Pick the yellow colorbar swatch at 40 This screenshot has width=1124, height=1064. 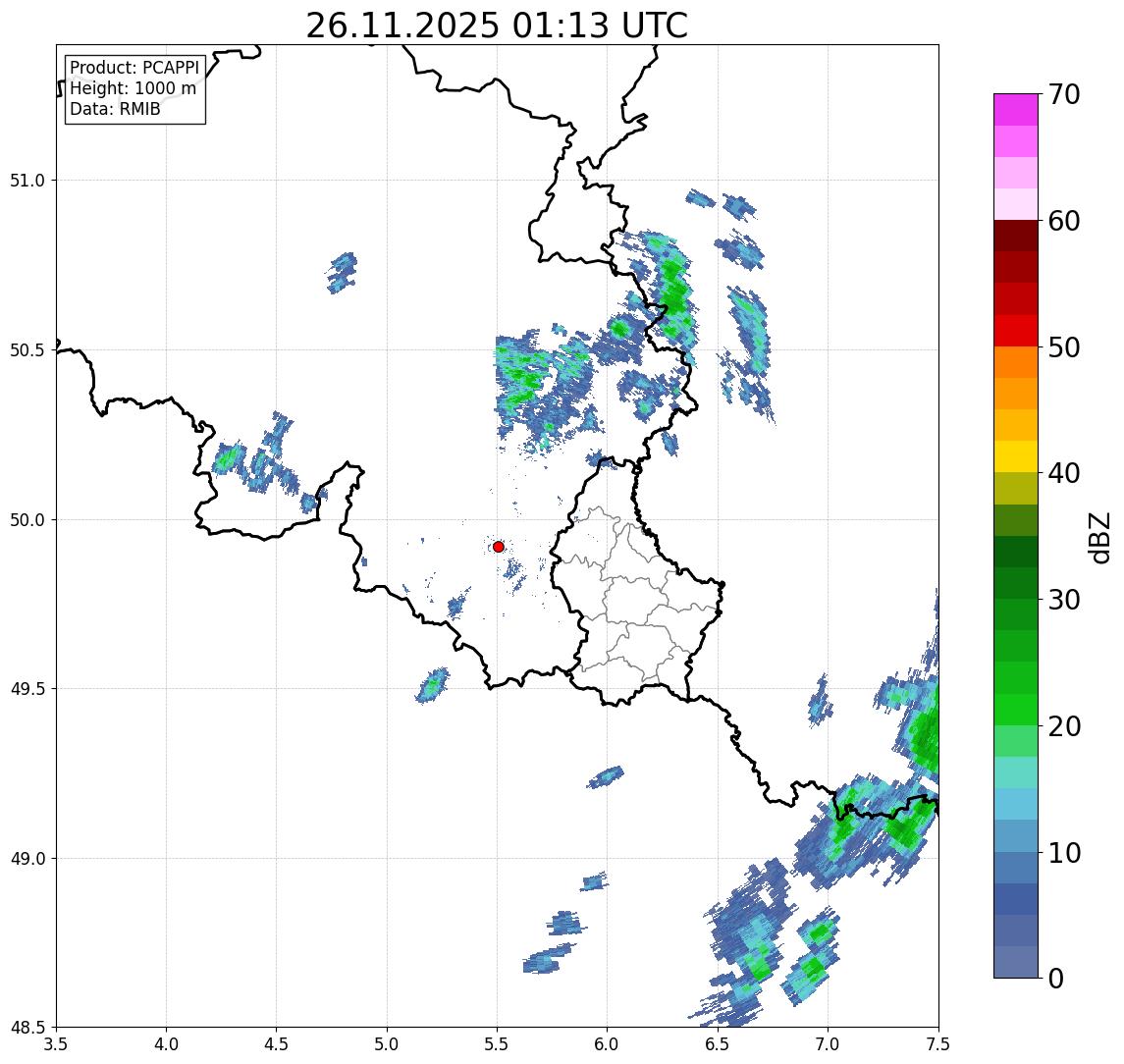point(1016,456)
